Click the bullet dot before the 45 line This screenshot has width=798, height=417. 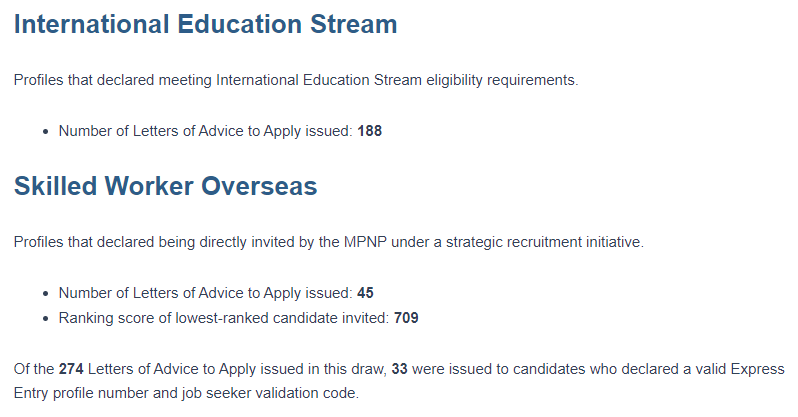click(x=47, y=294)
